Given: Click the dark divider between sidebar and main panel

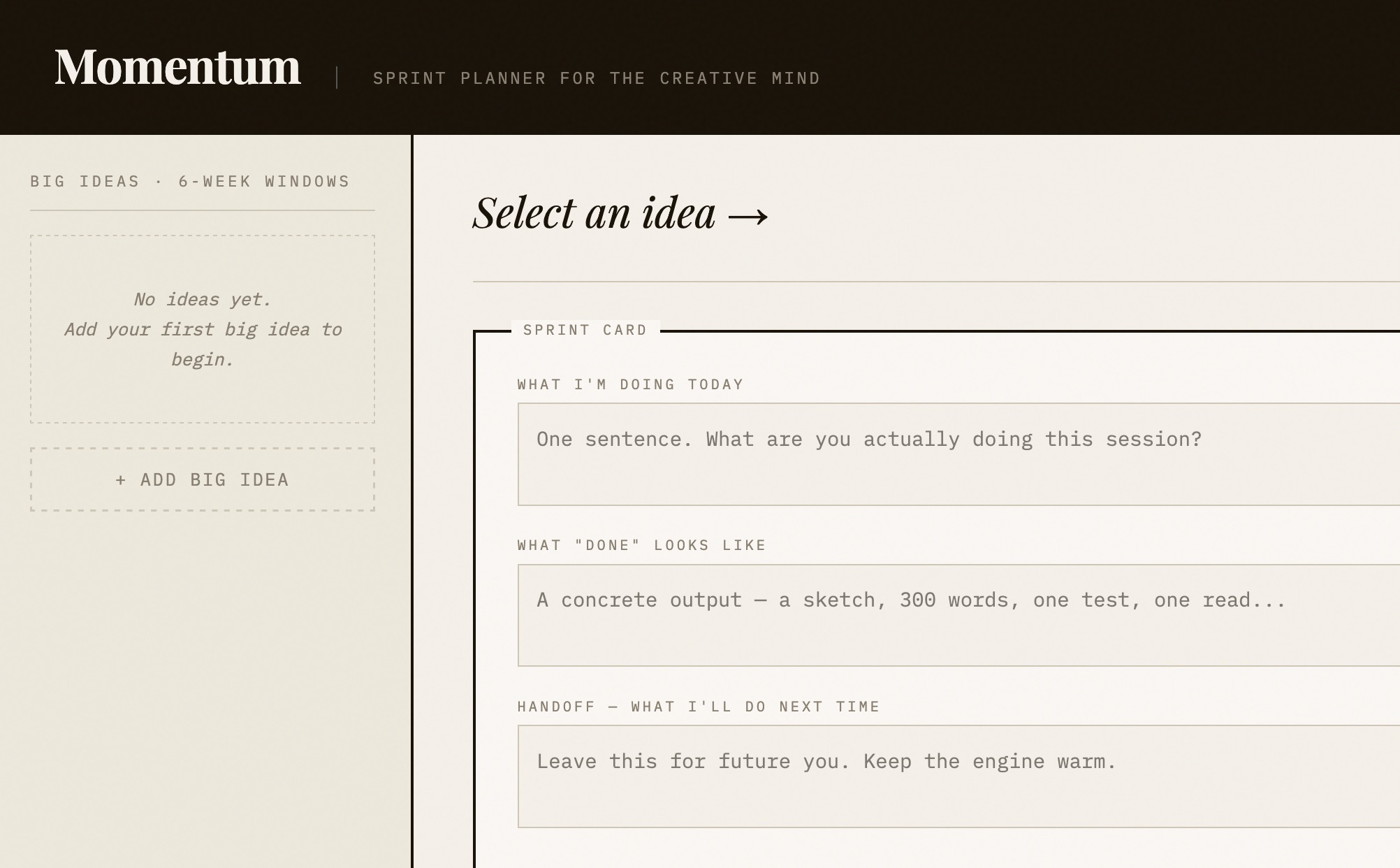Looking at the screenshot, I should point(412,501).
